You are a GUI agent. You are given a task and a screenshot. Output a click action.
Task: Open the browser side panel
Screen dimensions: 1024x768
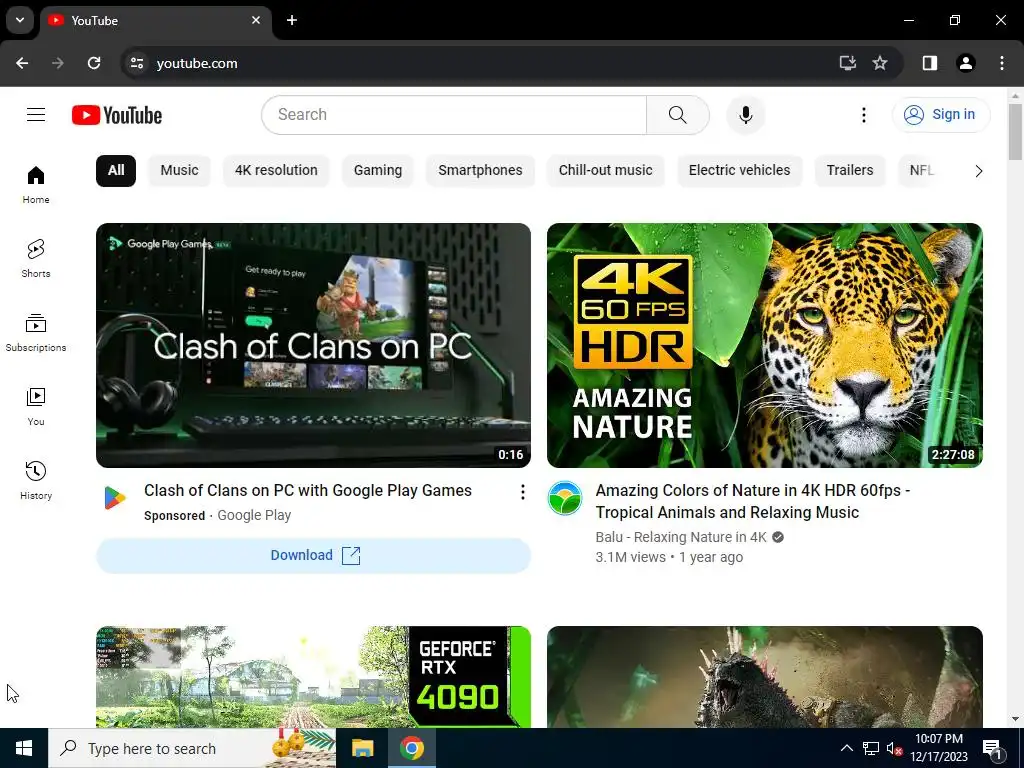929,63
